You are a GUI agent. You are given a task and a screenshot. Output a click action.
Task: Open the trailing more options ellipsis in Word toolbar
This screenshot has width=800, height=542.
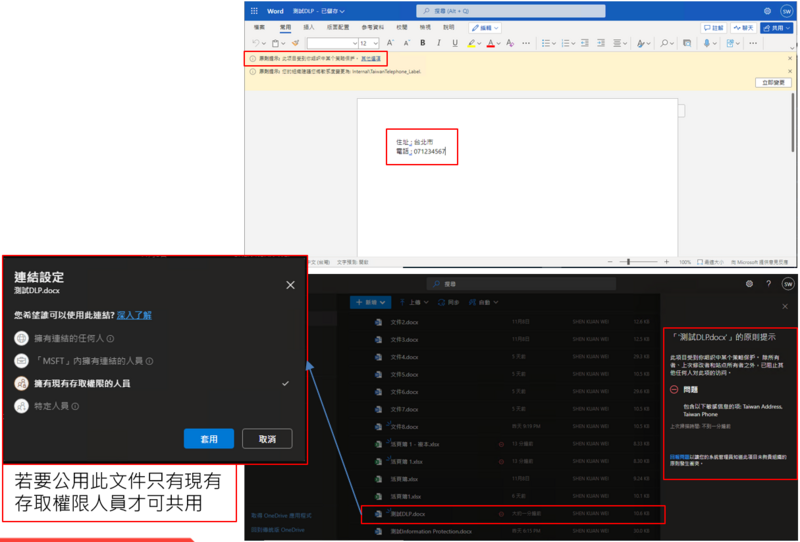pos(753,43)
